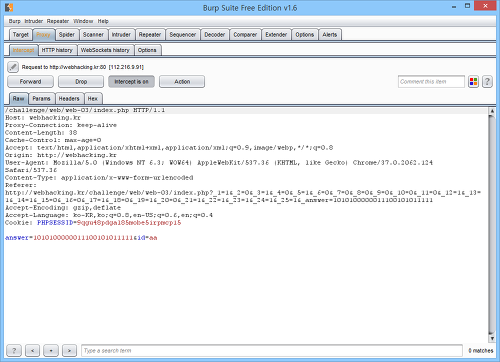Select the Raw request view tab

click(19, 99)
